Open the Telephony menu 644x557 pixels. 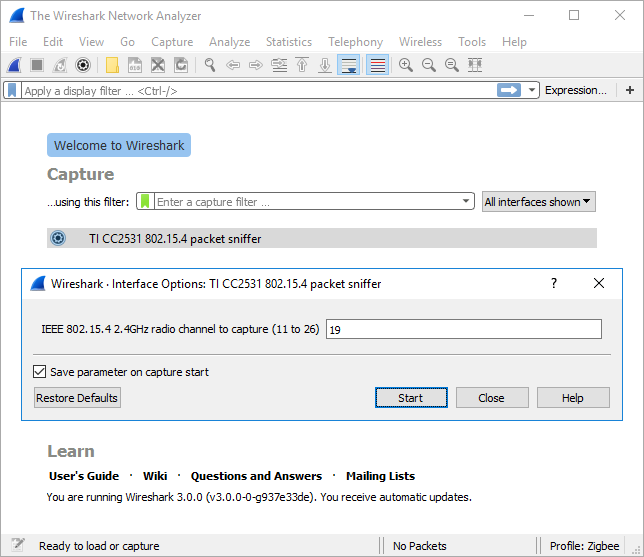tap(355, 42)
